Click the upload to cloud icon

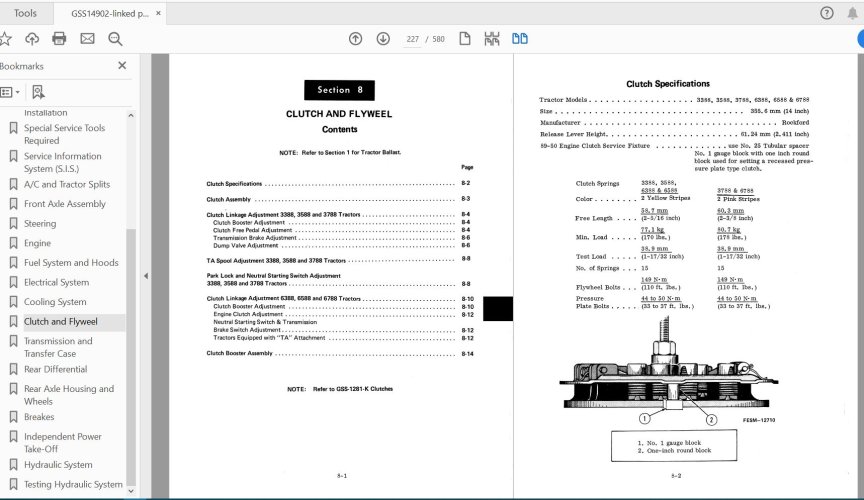click(x=32, y=39)
